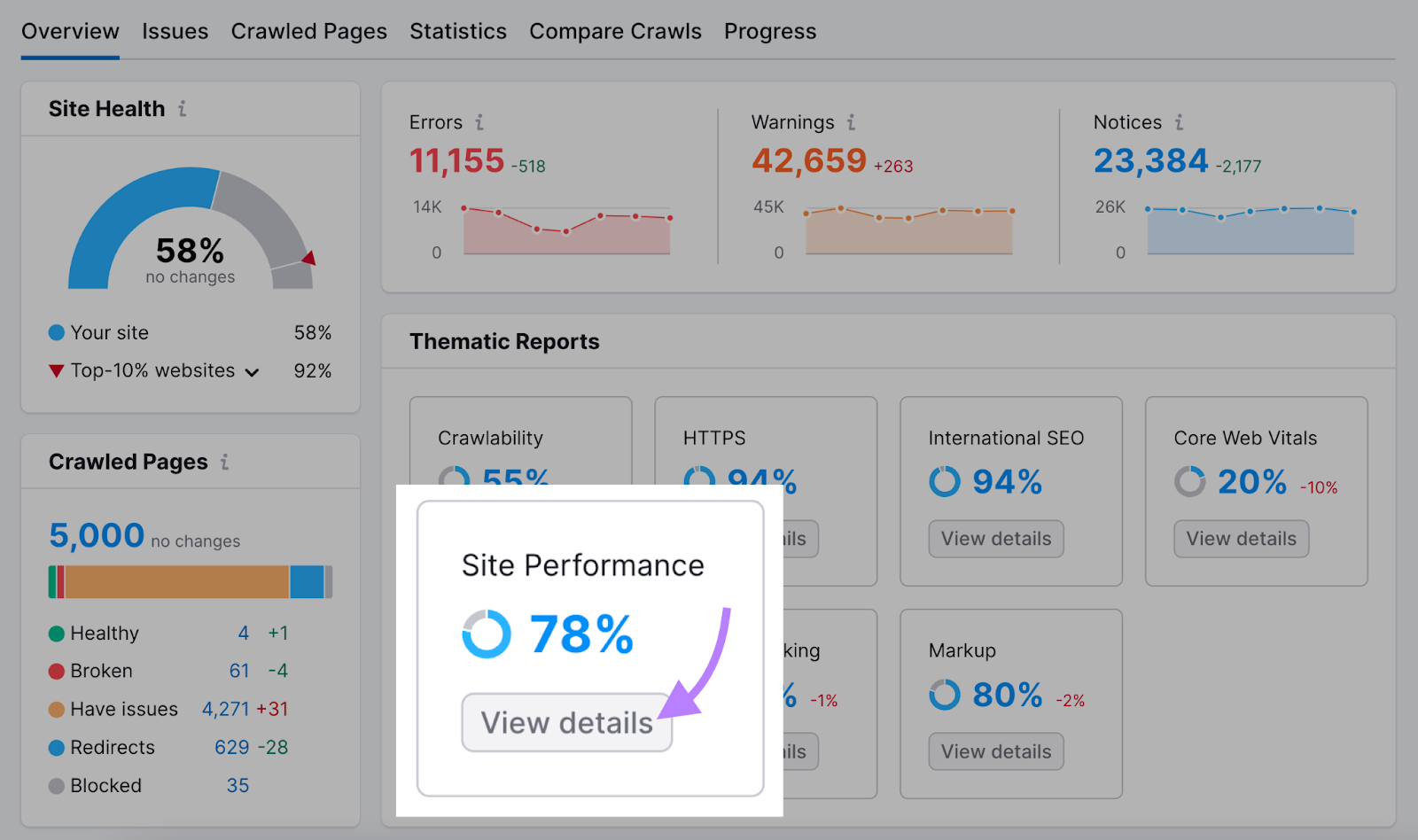Click the Site Health info icon
Image resolution: width=1418 pixels, height=840 pixels.
(x=183, y=109)
